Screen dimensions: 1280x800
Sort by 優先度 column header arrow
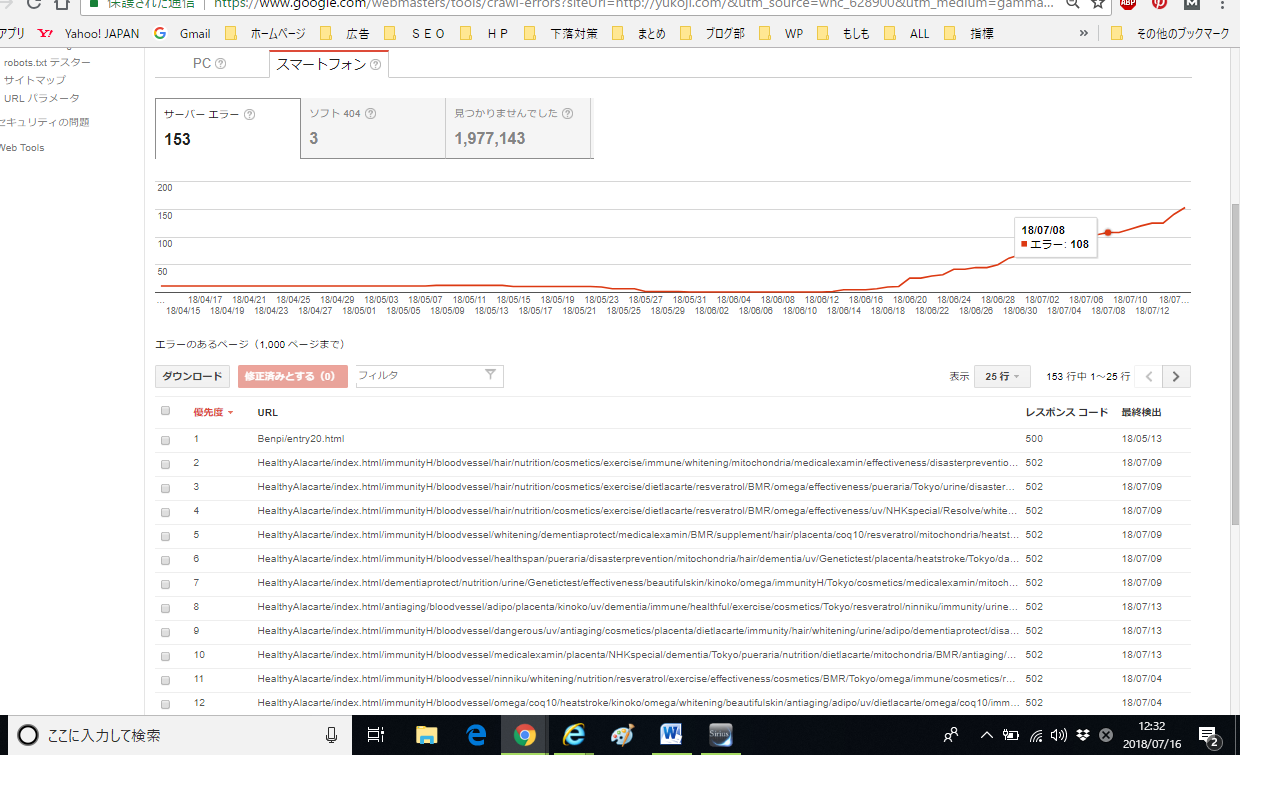(230, 412)
